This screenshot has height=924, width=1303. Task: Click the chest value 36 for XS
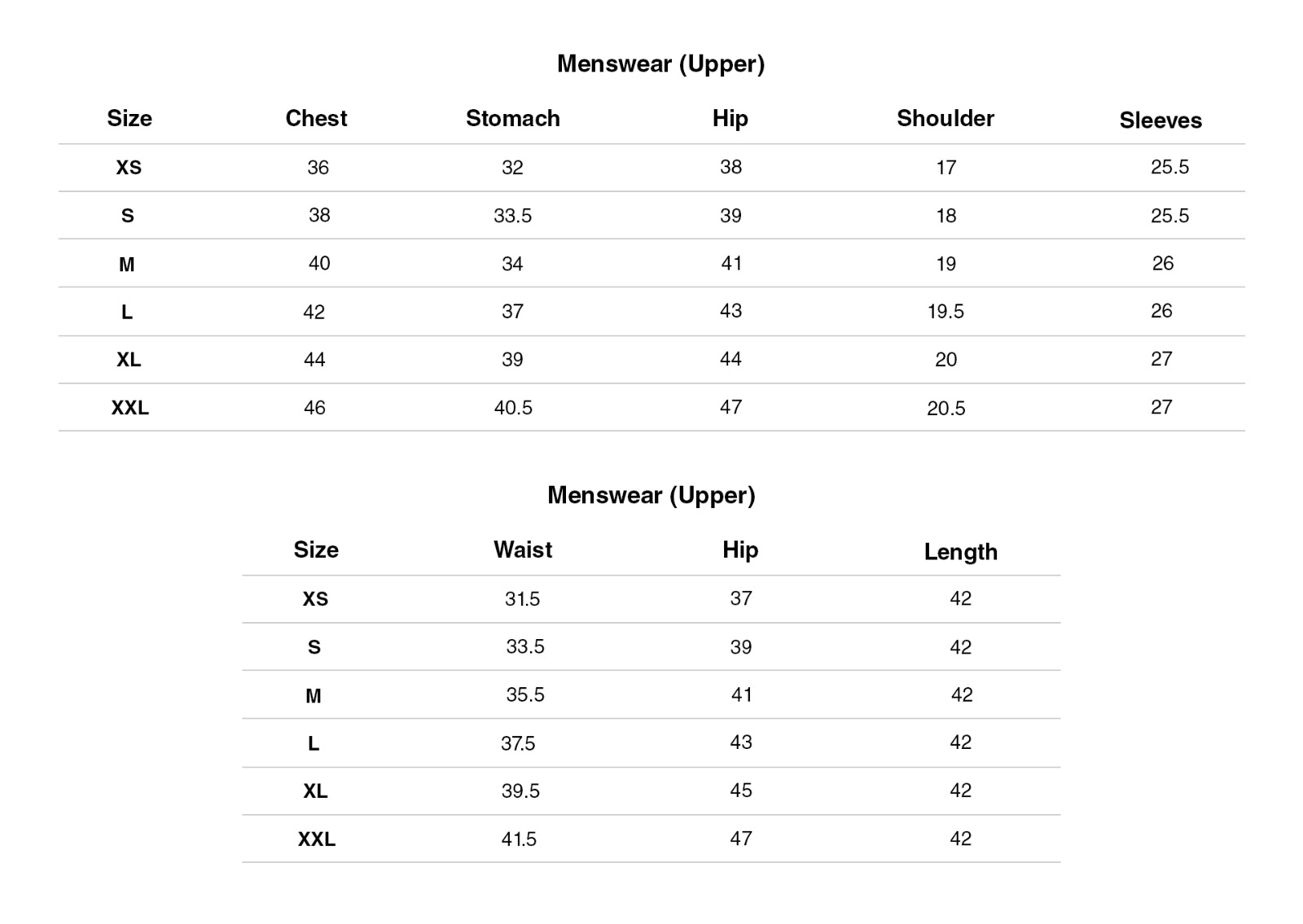(x=318, y=168)
